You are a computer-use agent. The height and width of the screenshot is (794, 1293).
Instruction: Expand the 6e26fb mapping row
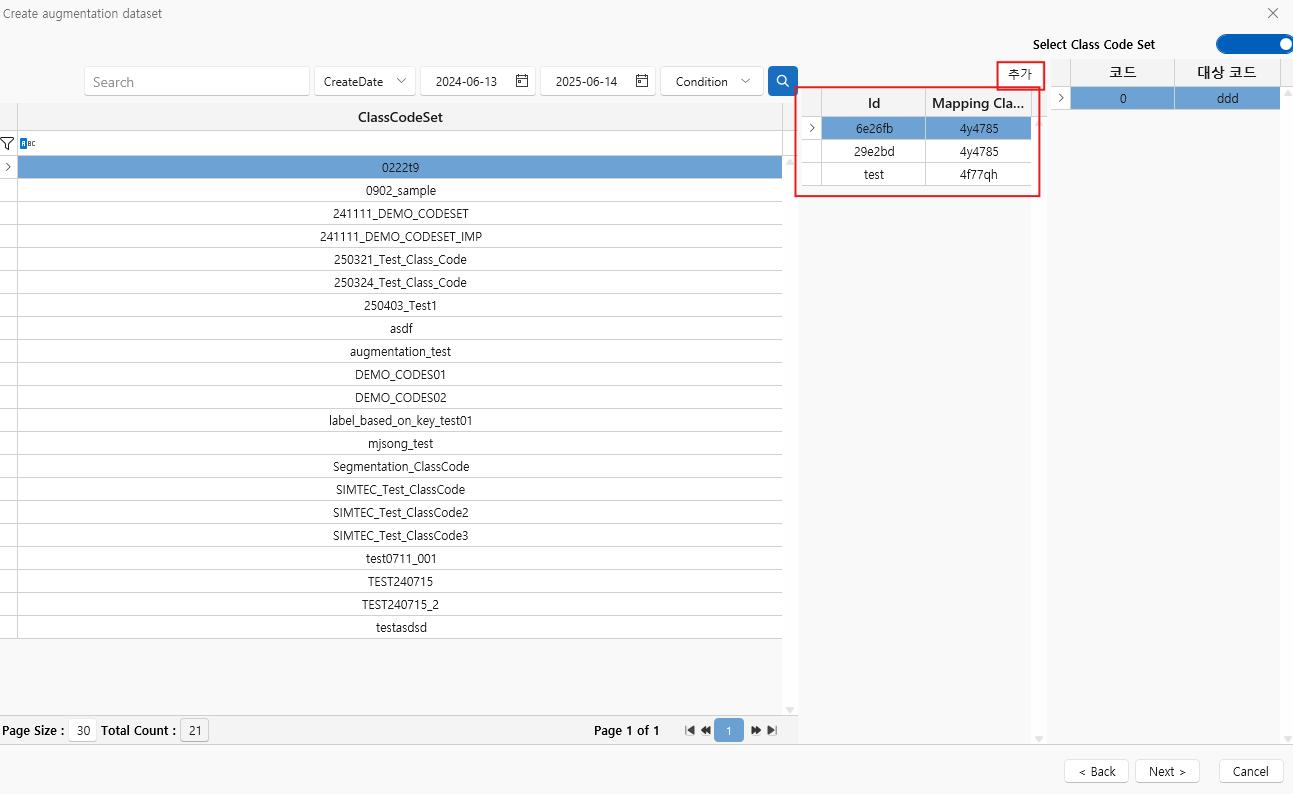pos(811,128)
